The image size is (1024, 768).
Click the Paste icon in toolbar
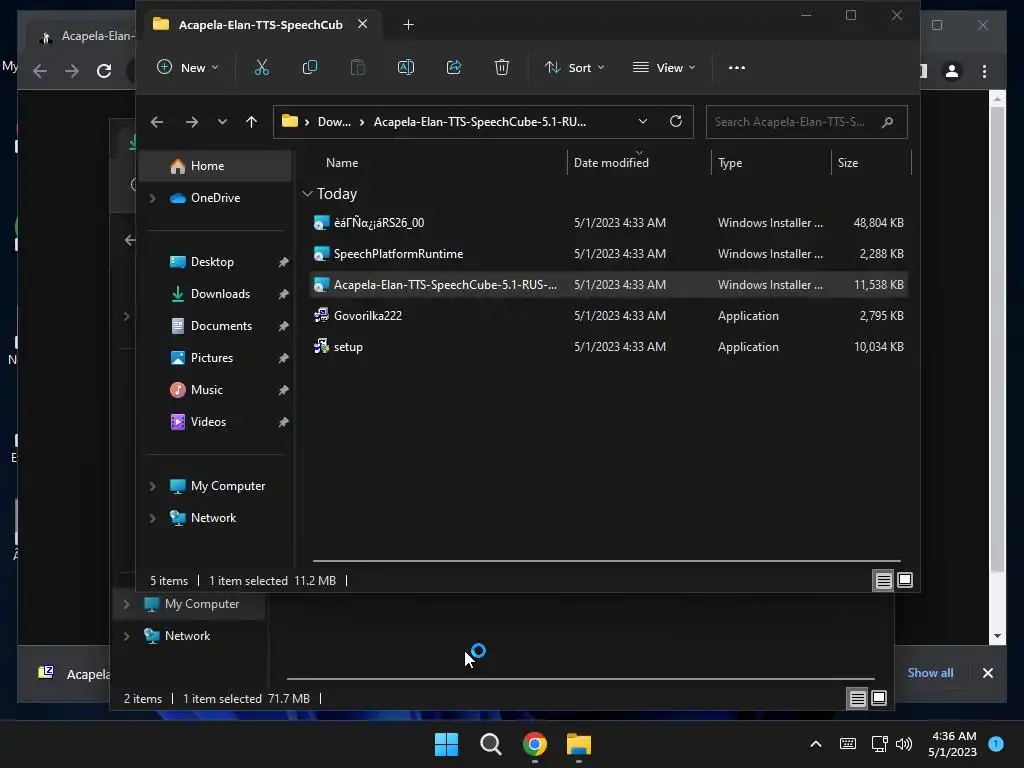point(357,67)
